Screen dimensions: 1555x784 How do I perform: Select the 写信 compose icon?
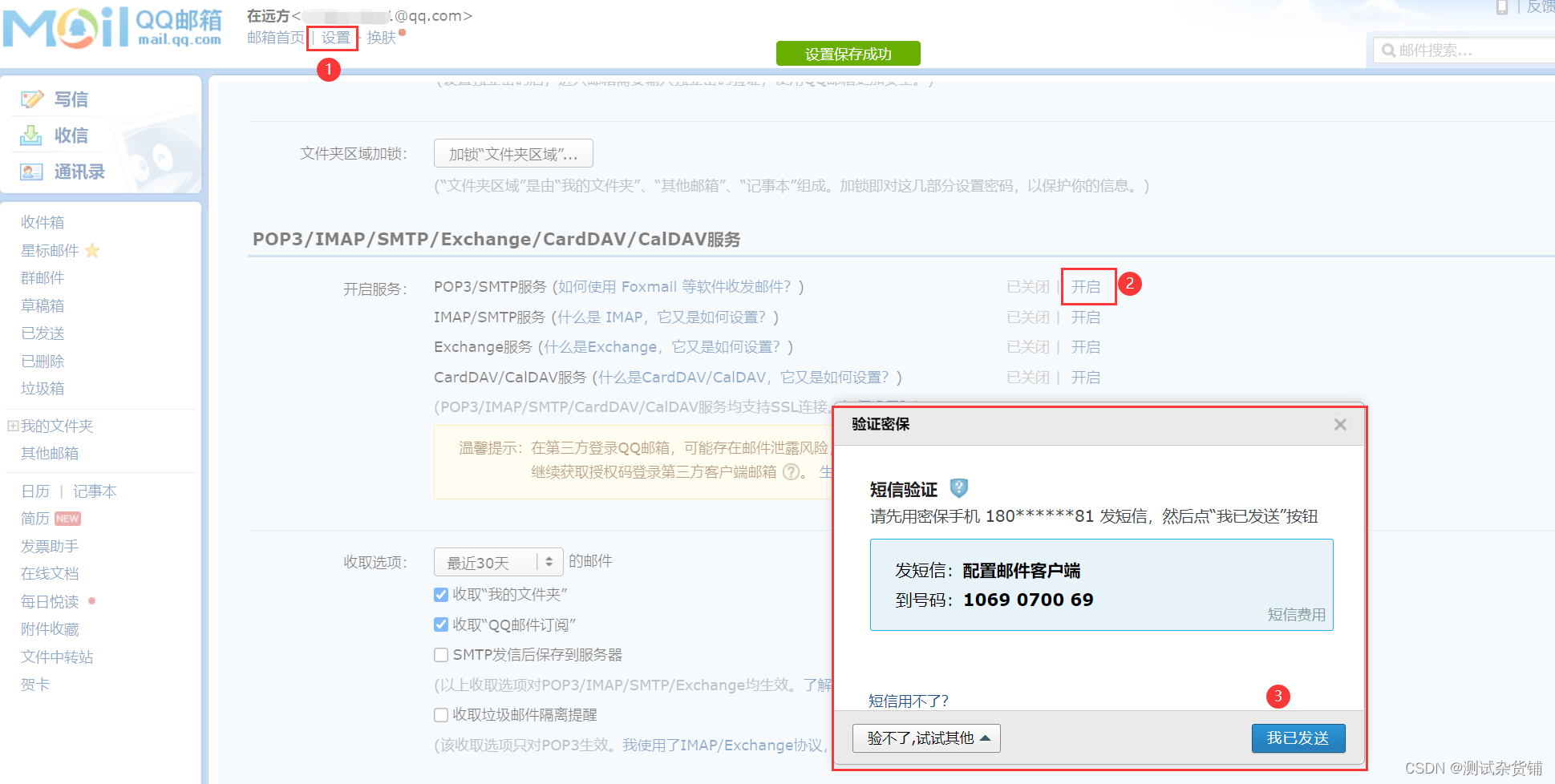(x=32, y=98)
